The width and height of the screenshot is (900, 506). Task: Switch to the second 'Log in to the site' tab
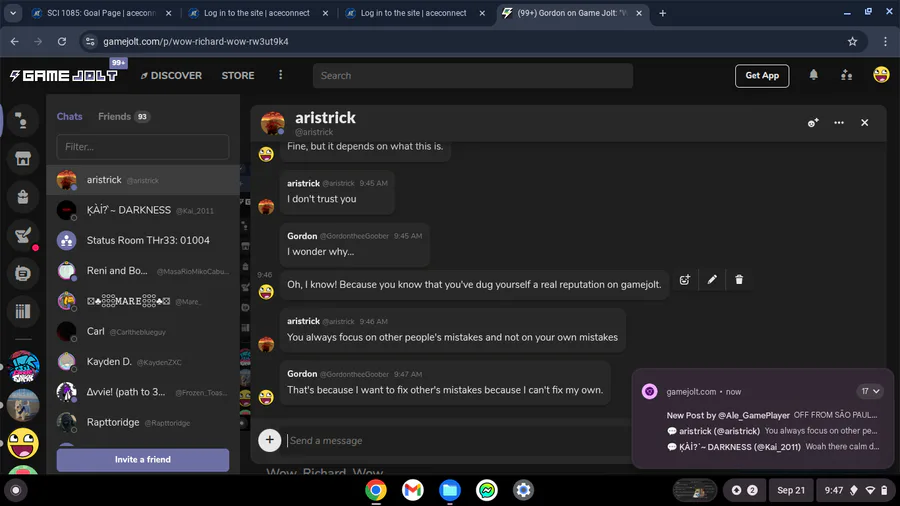coord(414,13)
